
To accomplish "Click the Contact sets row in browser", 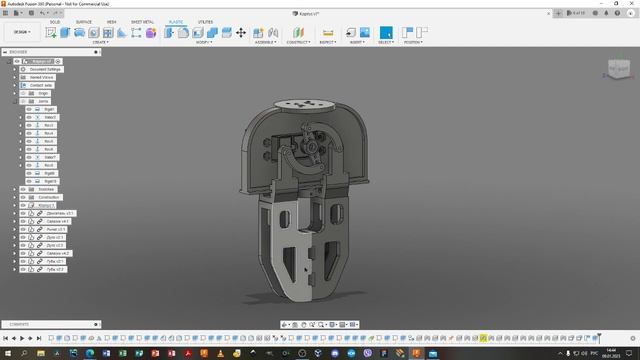I will pyautogui.click(x=37, y=85).
